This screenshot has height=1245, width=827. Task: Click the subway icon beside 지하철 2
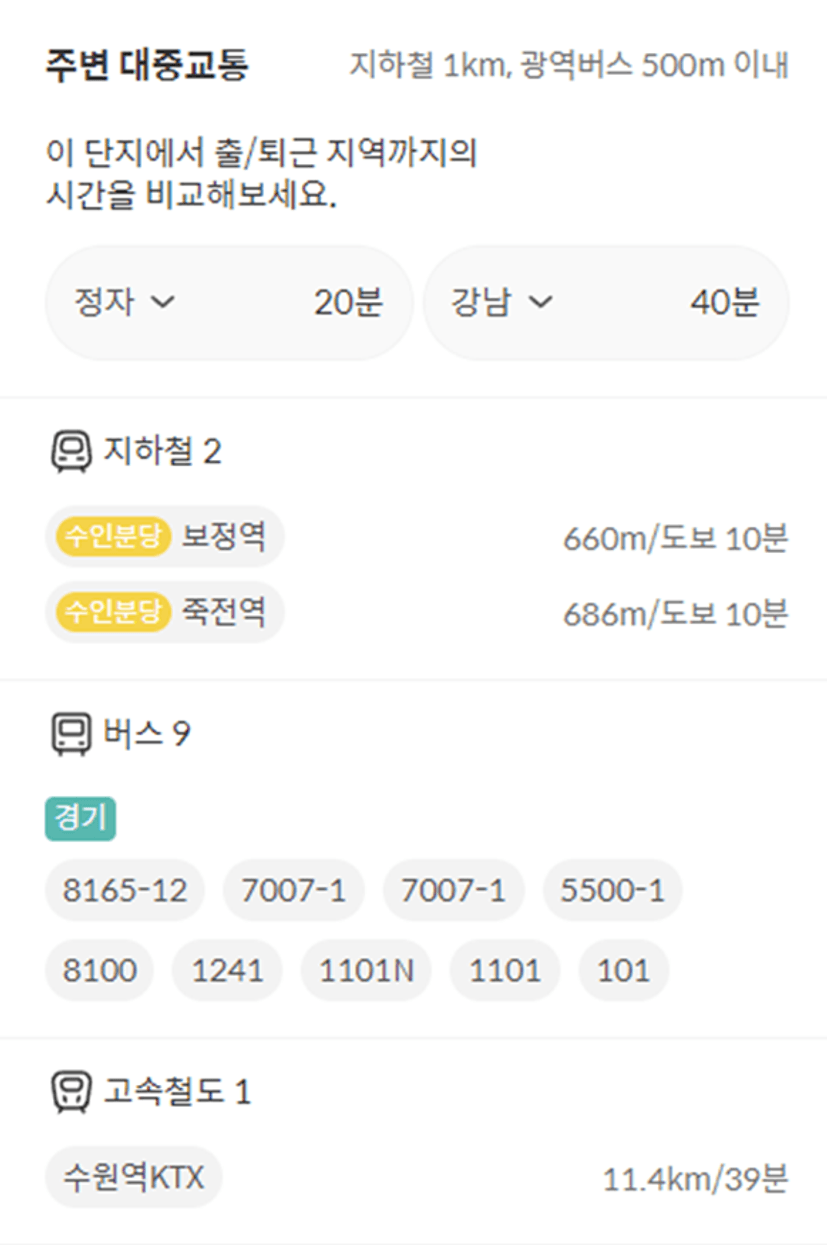coord(70,452)
